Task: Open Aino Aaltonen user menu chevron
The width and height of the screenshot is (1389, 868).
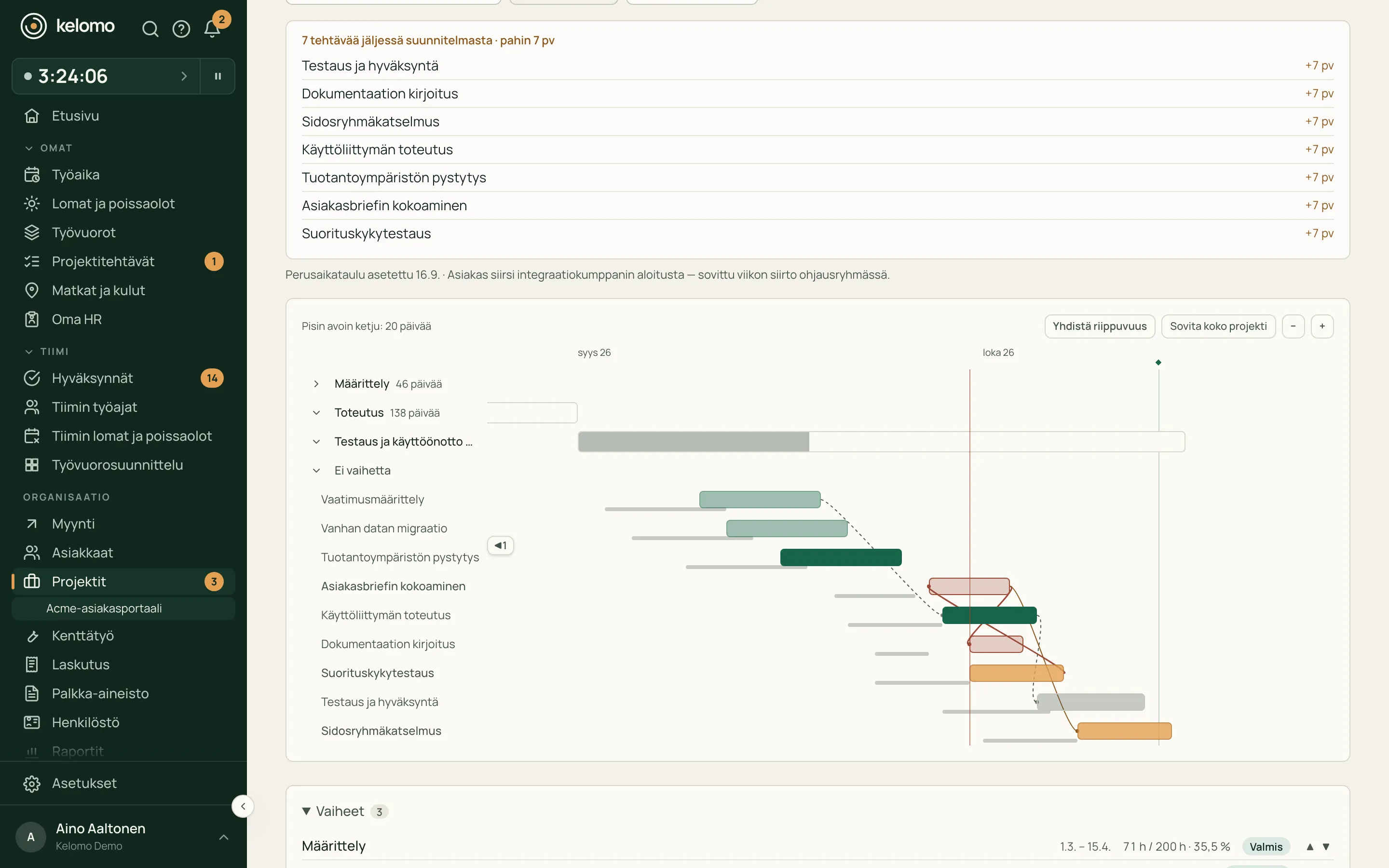Action: 224,837
